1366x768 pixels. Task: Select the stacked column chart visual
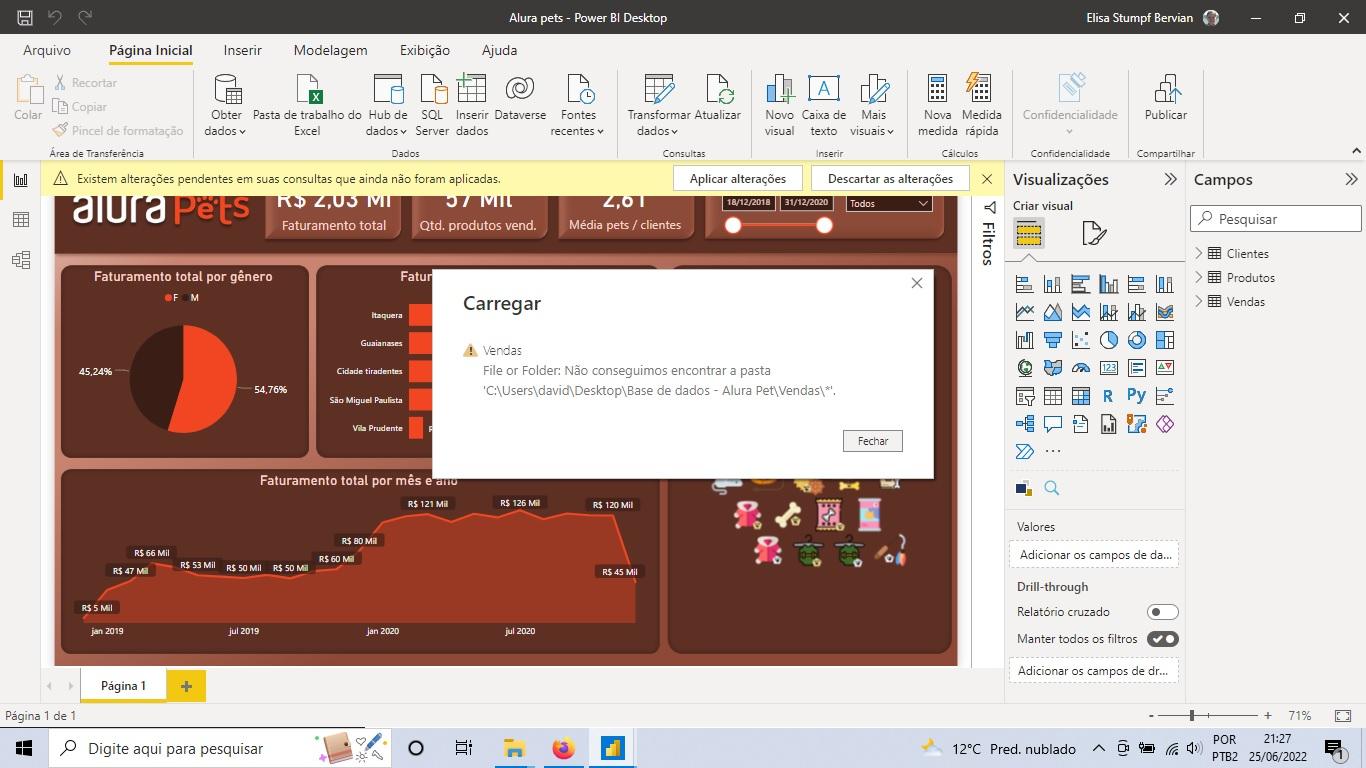coord(1052,285)
